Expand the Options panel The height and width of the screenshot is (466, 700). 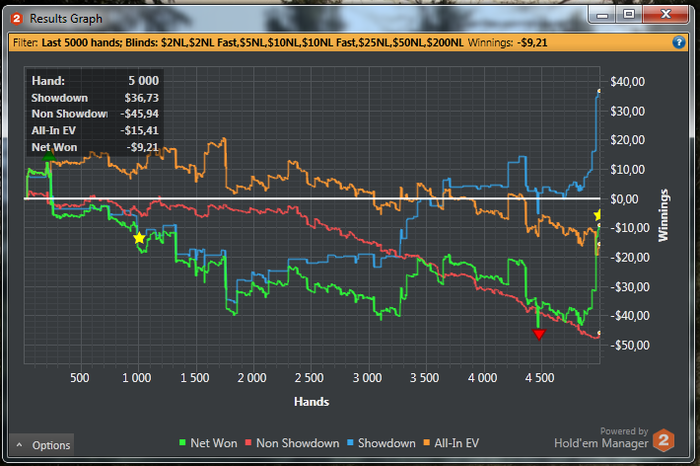(42, 445)
